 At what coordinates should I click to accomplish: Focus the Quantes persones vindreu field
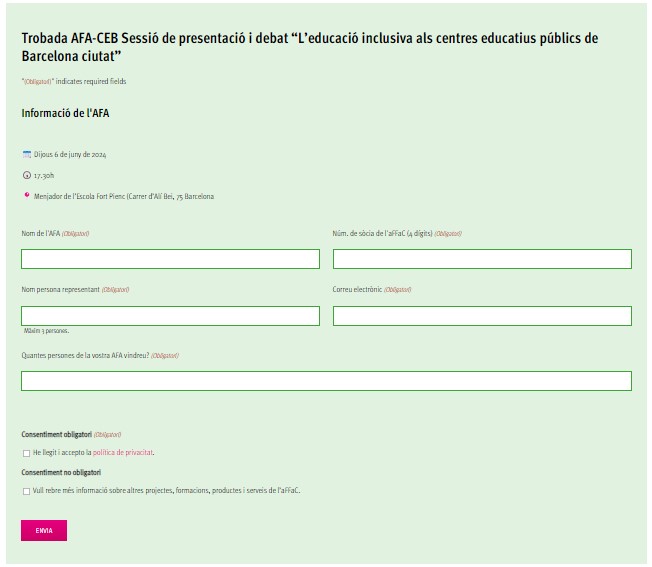(326, 381)
